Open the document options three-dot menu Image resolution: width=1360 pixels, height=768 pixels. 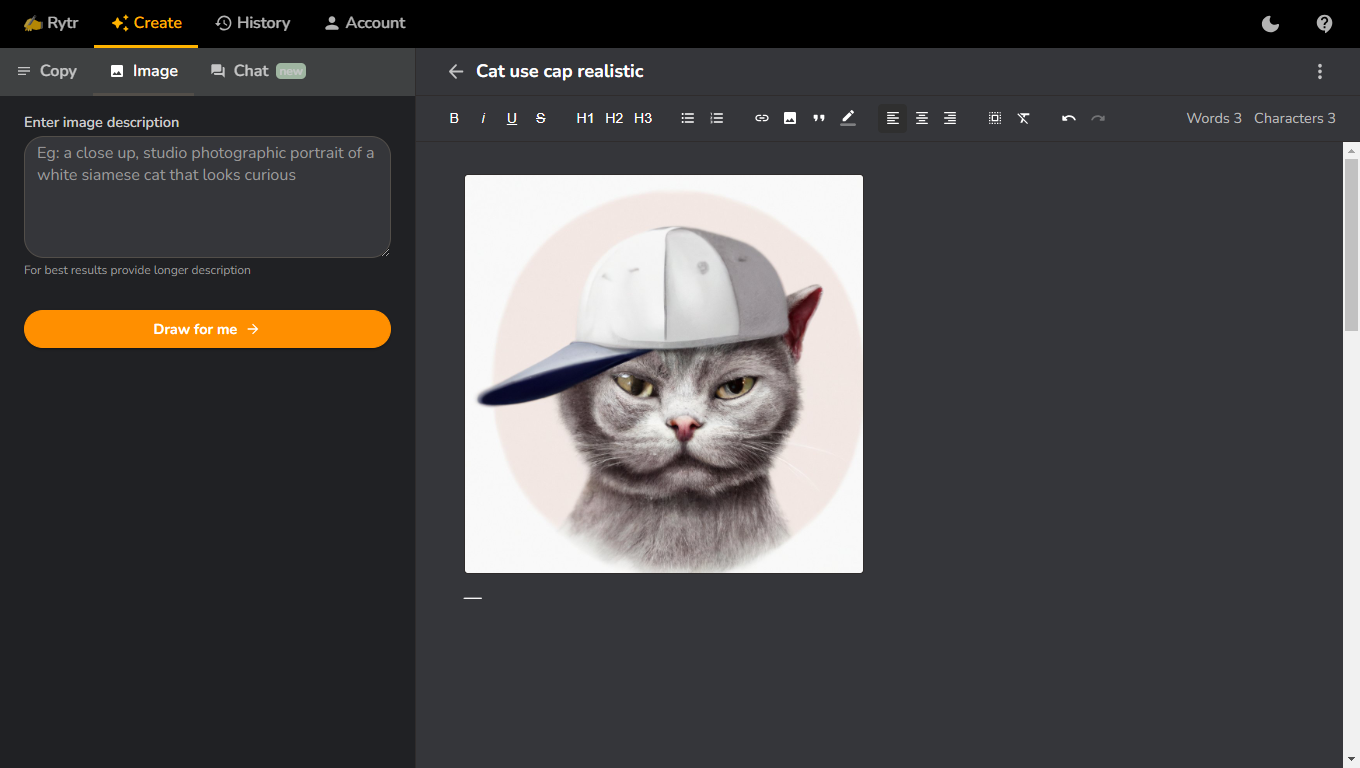pyautogui.click(x=1320, y=71)
